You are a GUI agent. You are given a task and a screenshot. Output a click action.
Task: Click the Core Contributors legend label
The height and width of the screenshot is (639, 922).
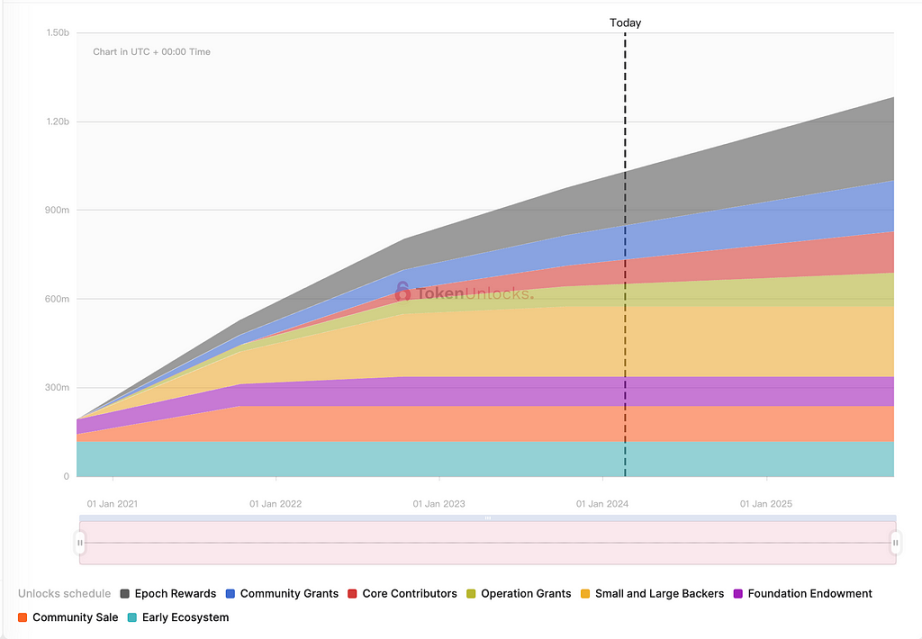point(409,594)
